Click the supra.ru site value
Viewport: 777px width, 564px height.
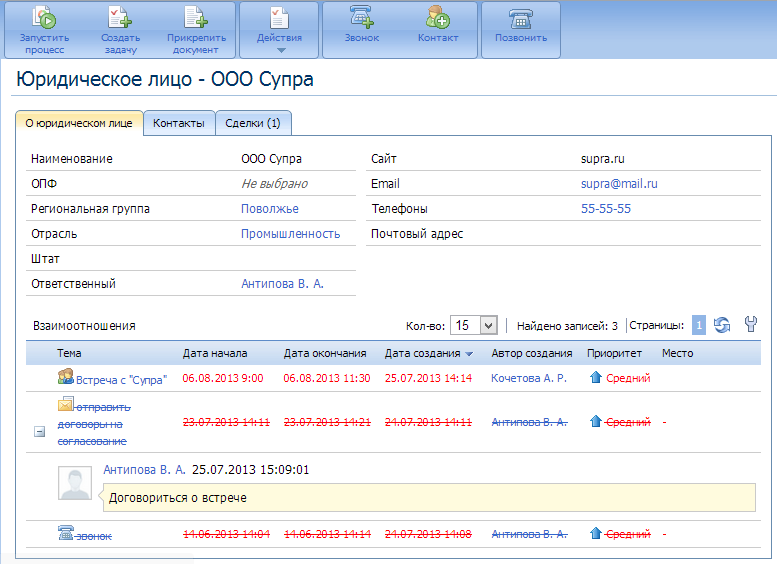click(603, 159)
